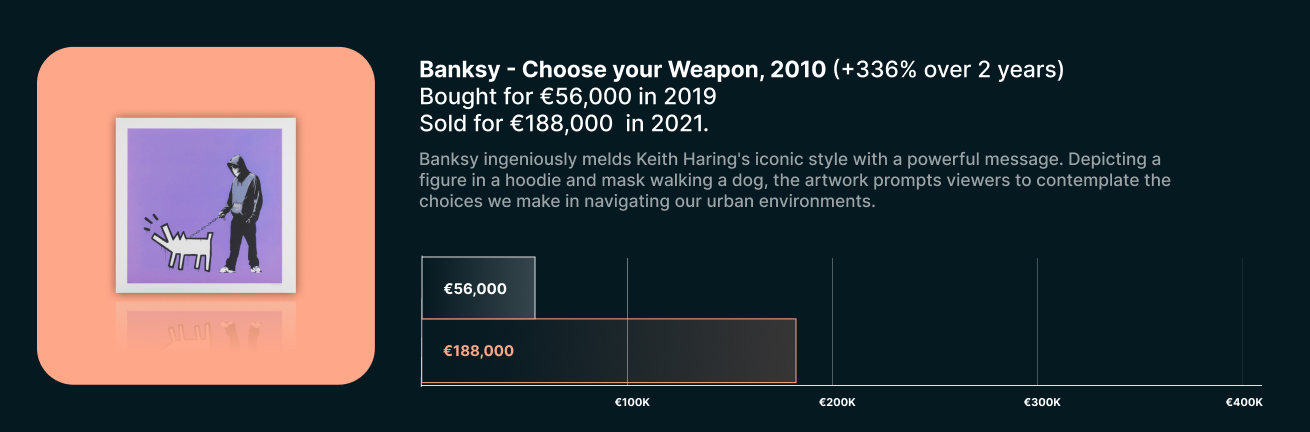Click the €100K axis label
Screen dimensions: 1310x432
point(632,402)
